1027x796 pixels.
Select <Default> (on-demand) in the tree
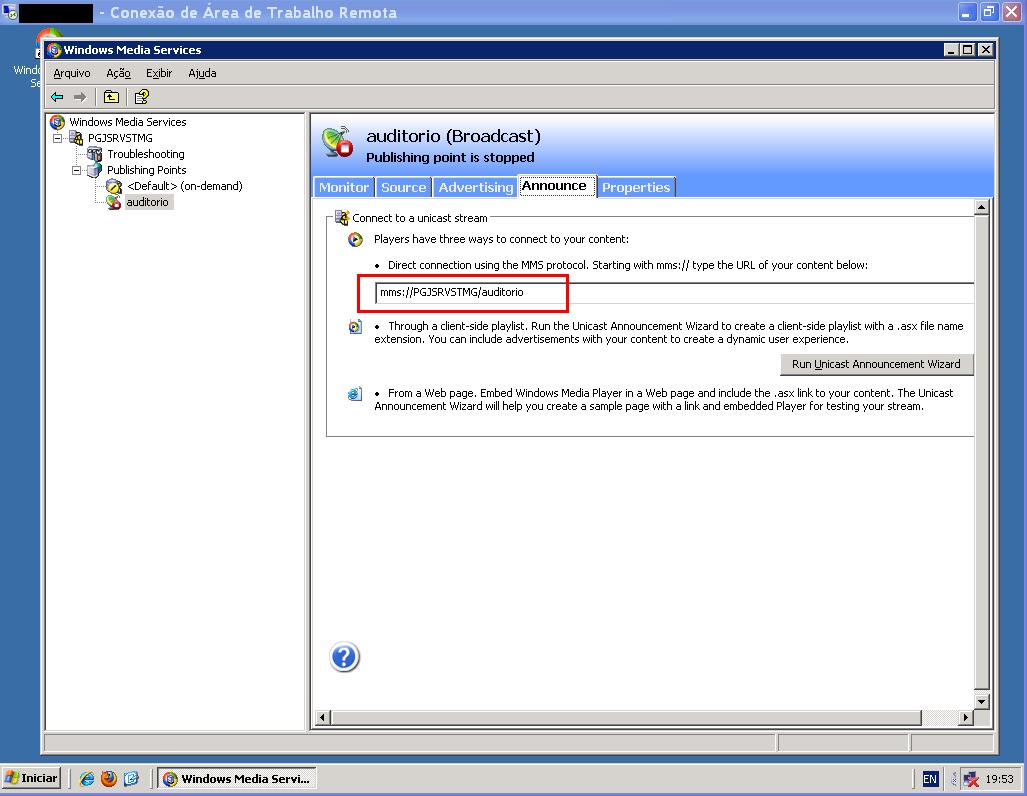pos(185,186)
